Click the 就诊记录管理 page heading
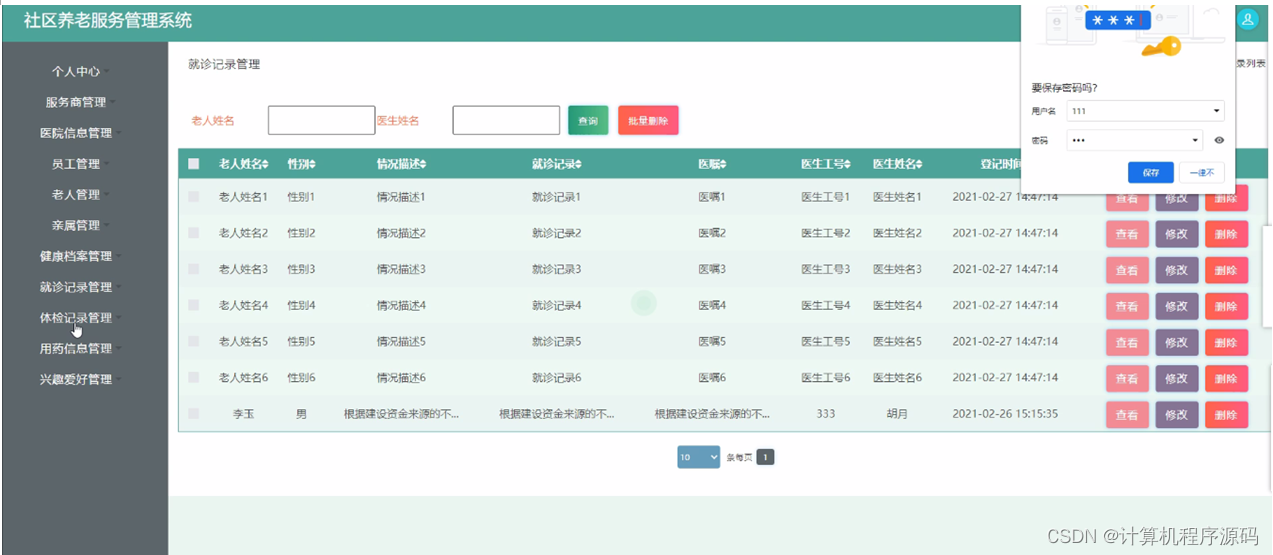Image resolution: width=1273 pixels, height=555 pixels. point(224,64)
